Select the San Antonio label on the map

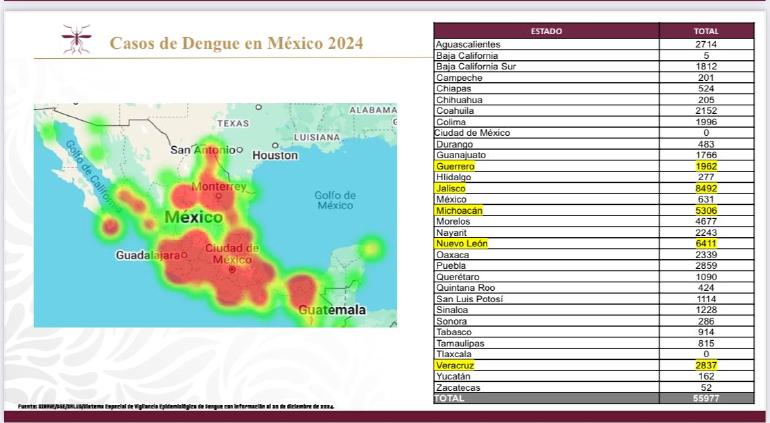tap(207, 150)
